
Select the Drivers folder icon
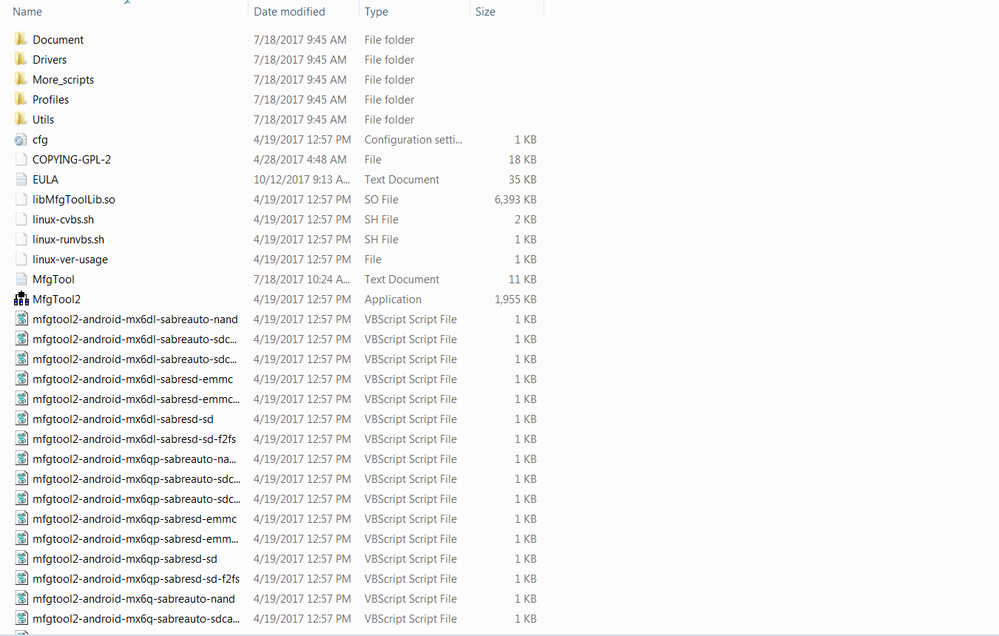pyautogui.click(x=21, y=59)
